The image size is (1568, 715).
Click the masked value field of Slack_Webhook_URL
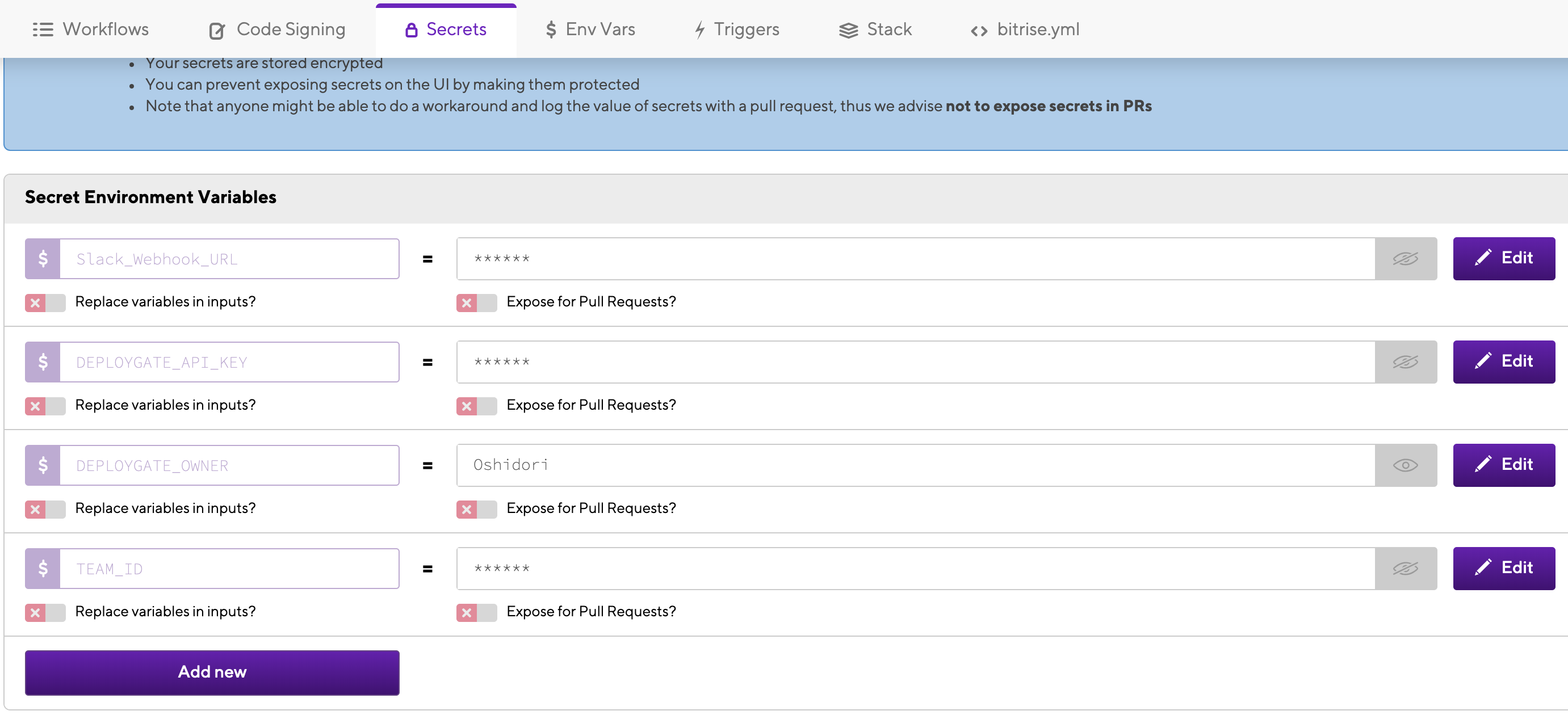(916, 259)
